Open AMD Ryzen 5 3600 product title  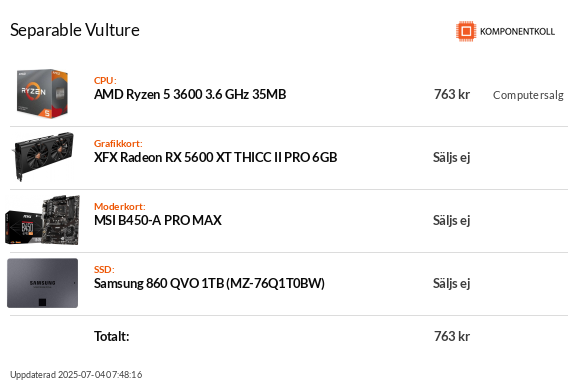pos(190,95)
